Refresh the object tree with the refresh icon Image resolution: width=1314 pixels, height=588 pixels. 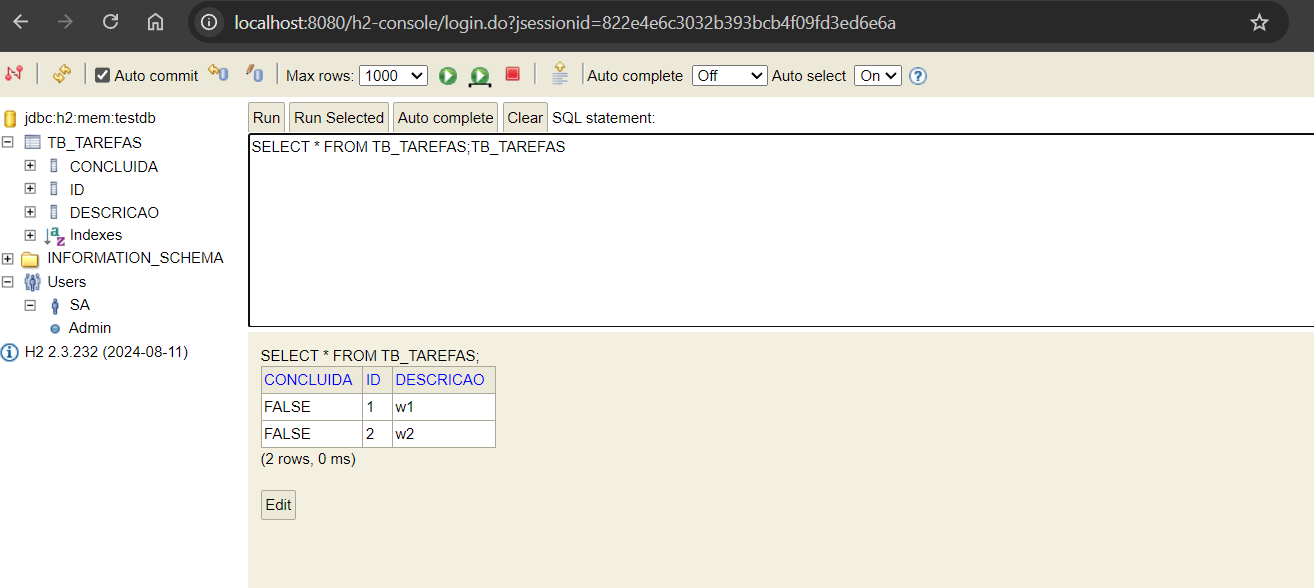[x=61, y=75]
